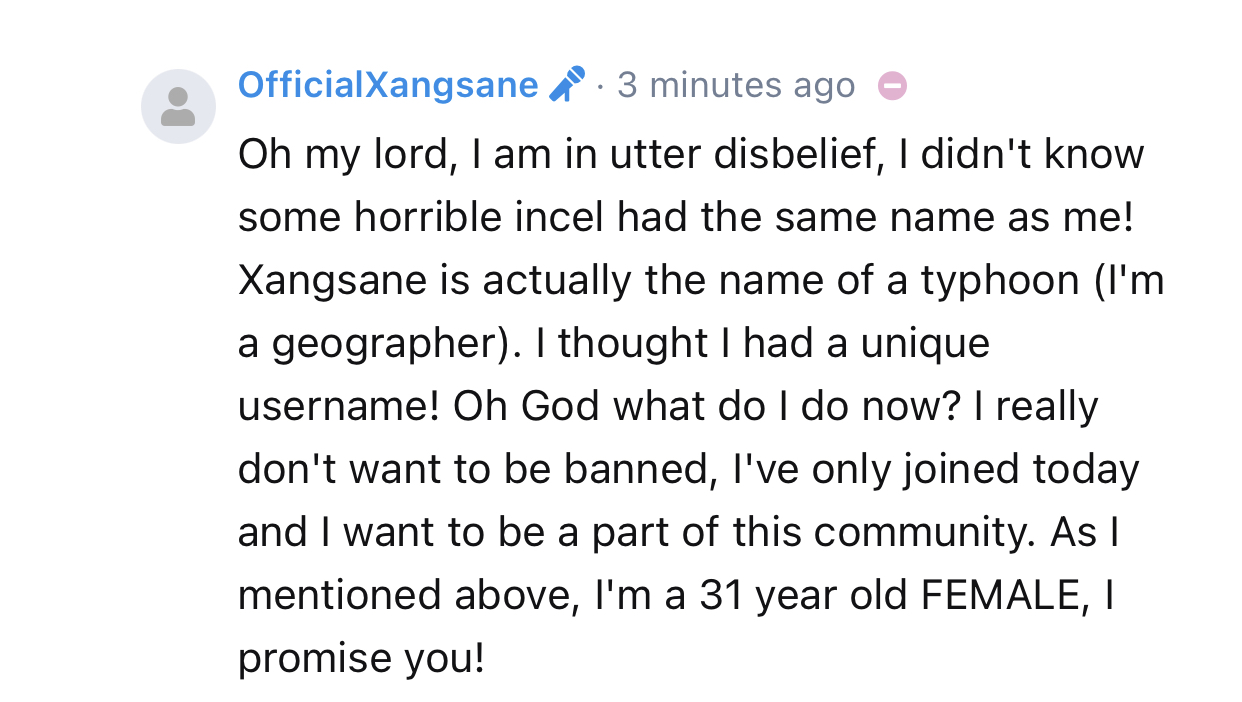Open the OfficialXangsane profile menu
The width and height of the screenshot is (1242, 702).
[x=388, y=85]
